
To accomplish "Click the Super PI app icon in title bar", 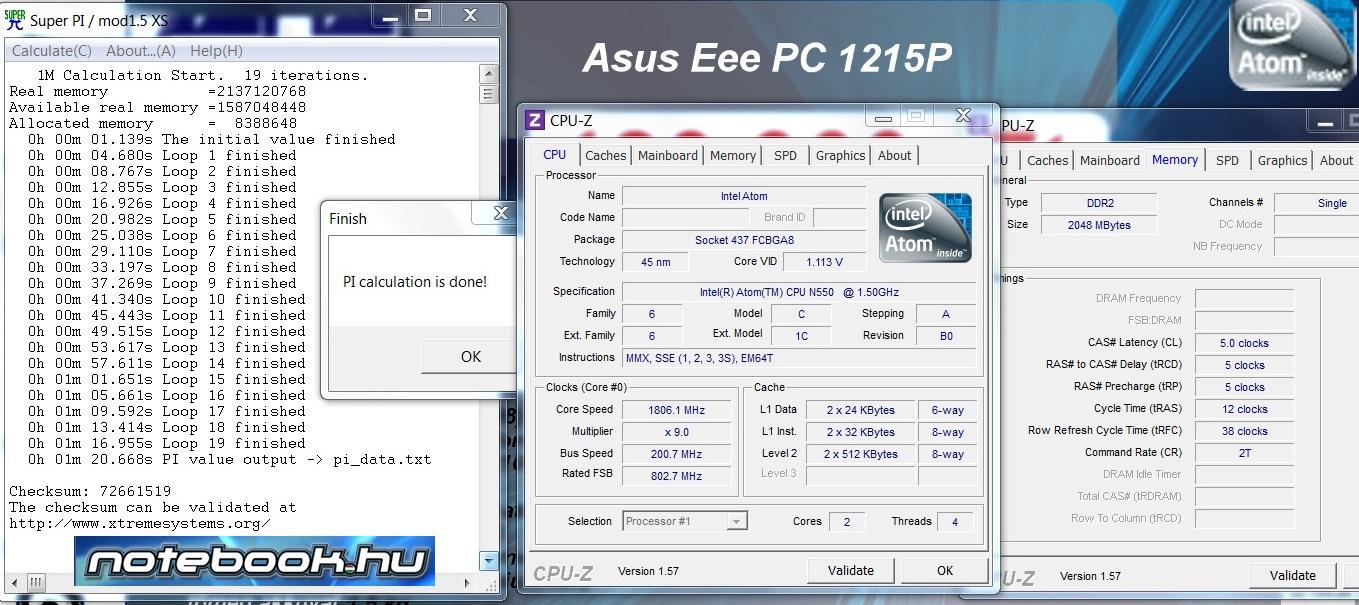I will point(15,19).
